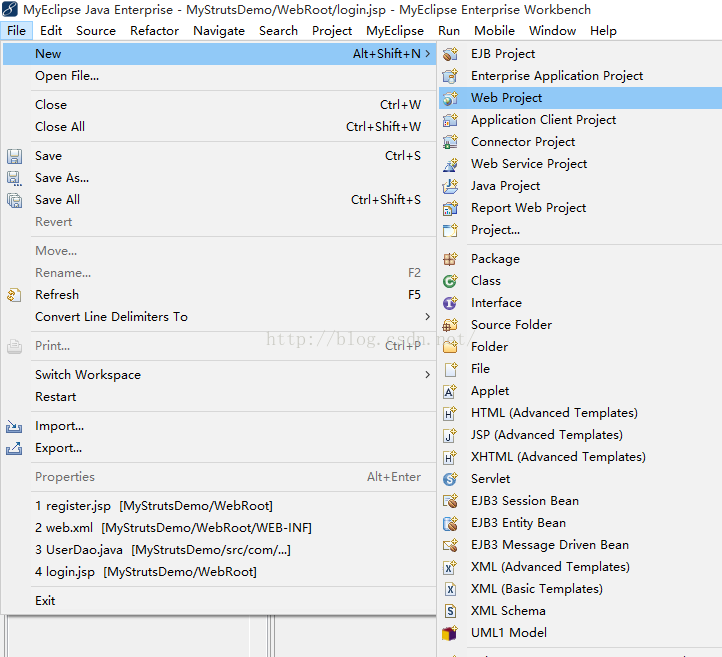Select Close All in File menu
722x657 pixels.
219,127
